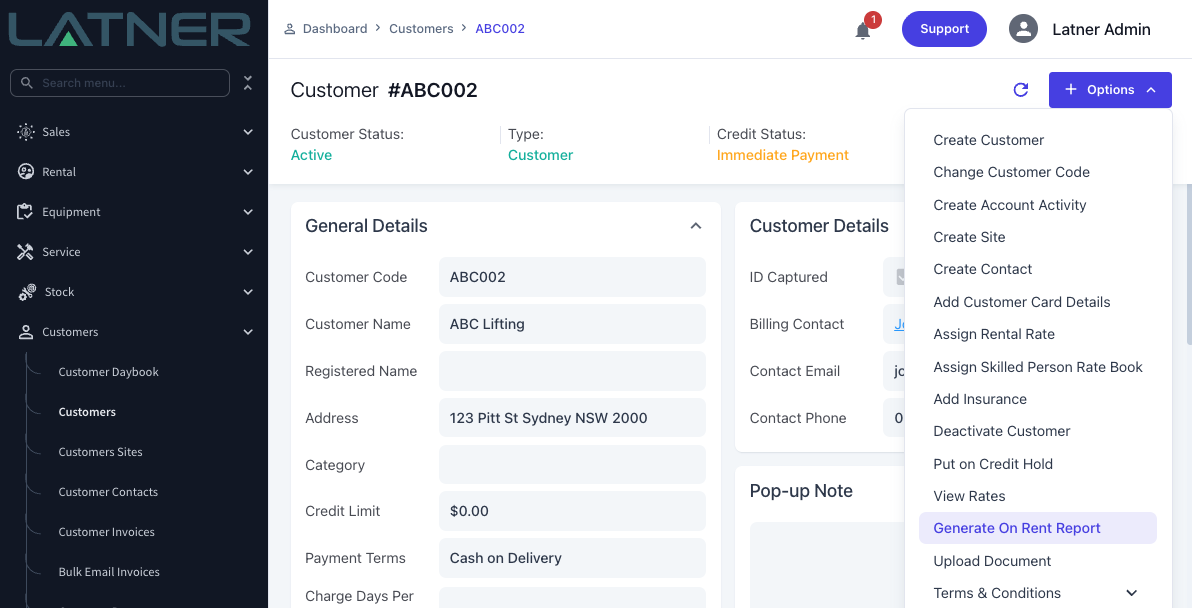1192x608 pixels.
Task: Click the Latner Admin avatar icon
Action: (x=1023, y=29)
